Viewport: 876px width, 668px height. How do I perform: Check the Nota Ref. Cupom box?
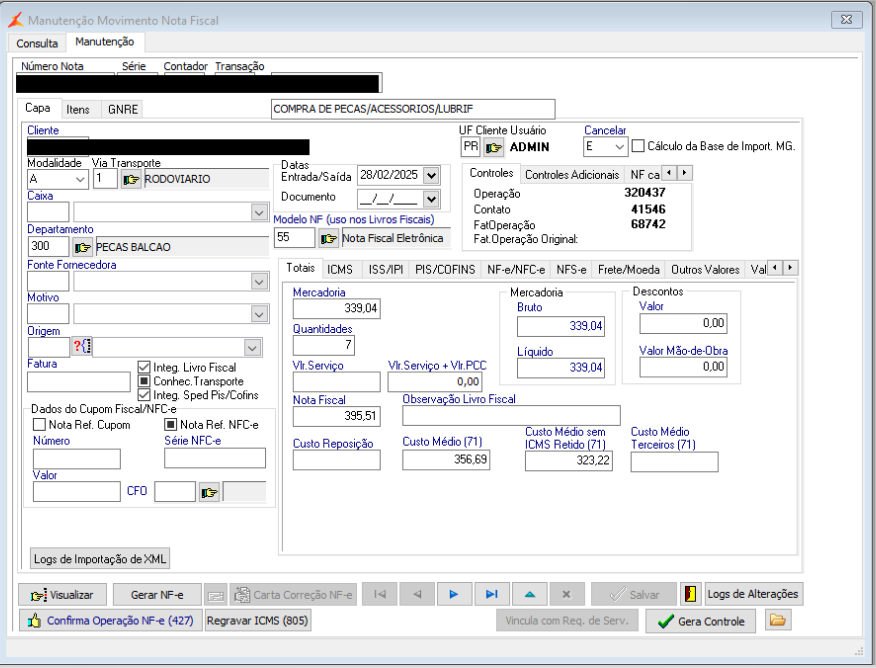39,425
